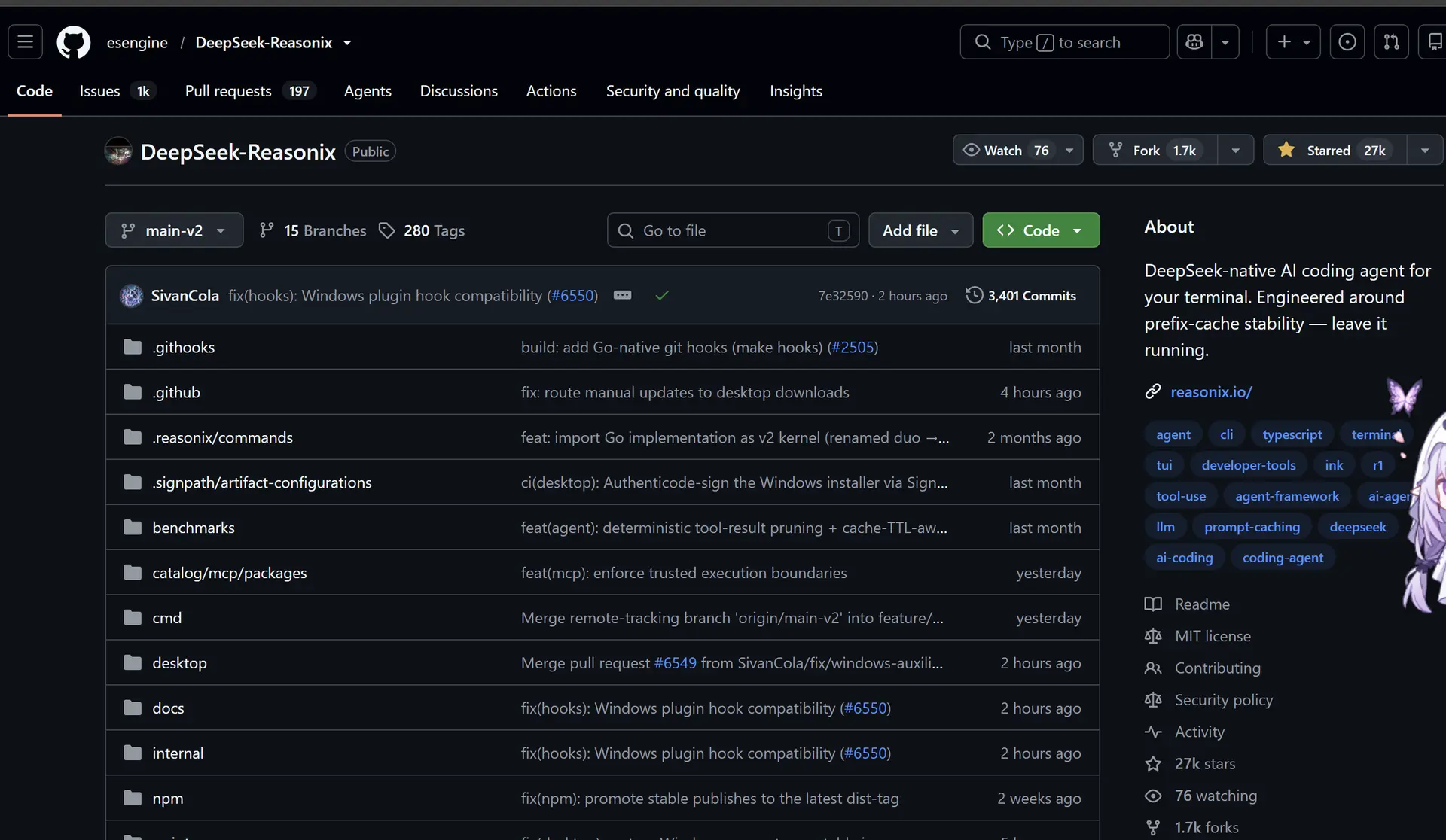Image resolution: width=1446 pixels, height=840 pixels.
Task: Open the hamburger navigation menu
Action: [x=25, y=42]
